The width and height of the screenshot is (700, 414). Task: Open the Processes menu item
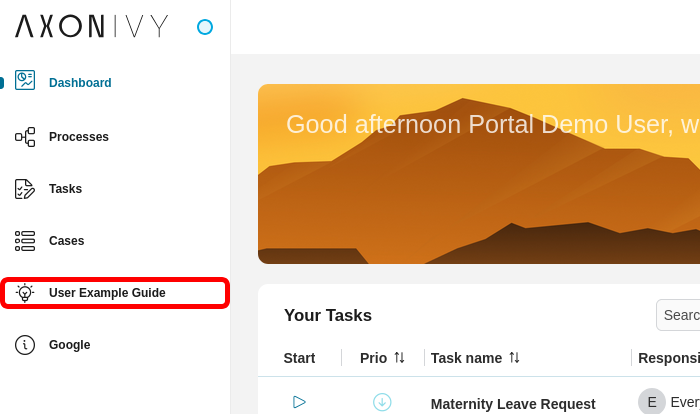tap(79, 137)
